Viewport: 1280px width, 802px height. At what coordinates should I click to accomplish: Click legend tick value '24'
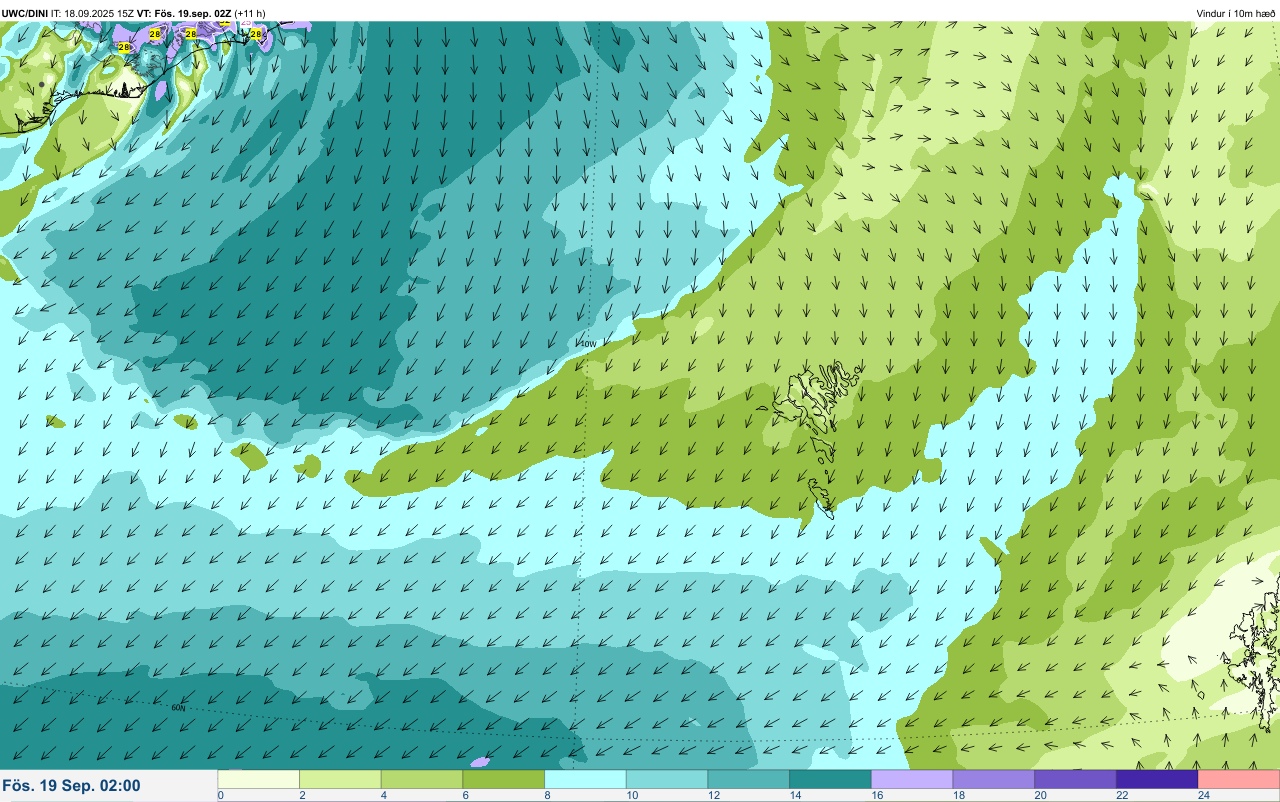point(1204,795)
